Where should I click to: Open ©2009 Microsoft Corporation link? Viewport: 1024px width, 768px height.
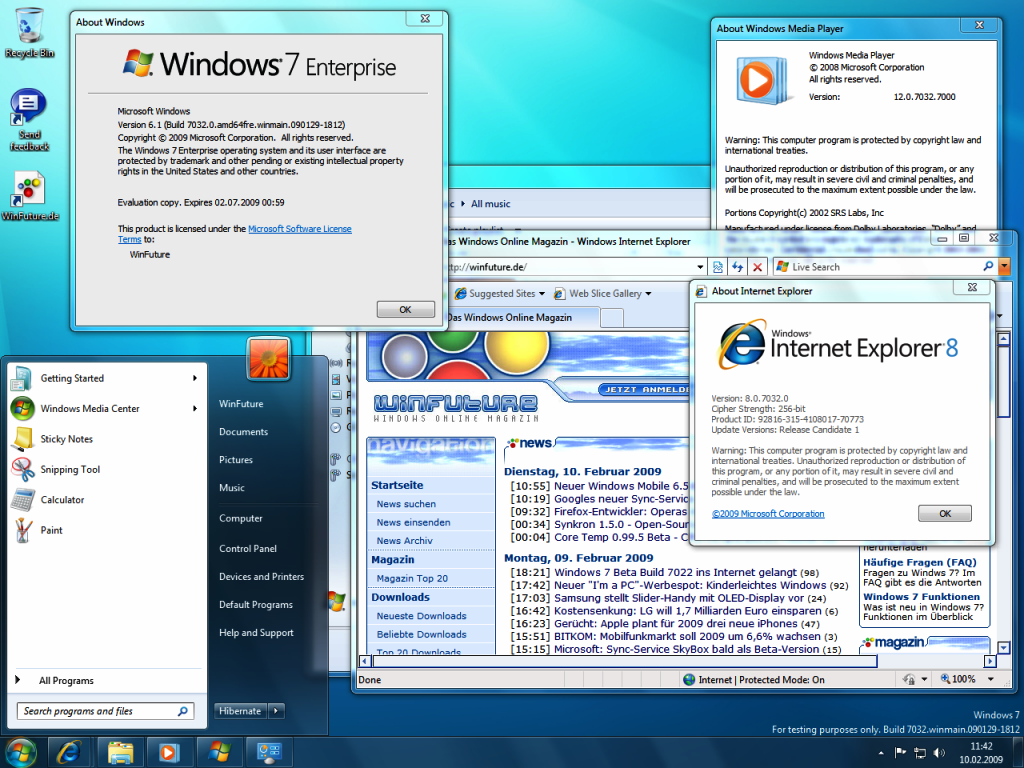click(768, 514)
